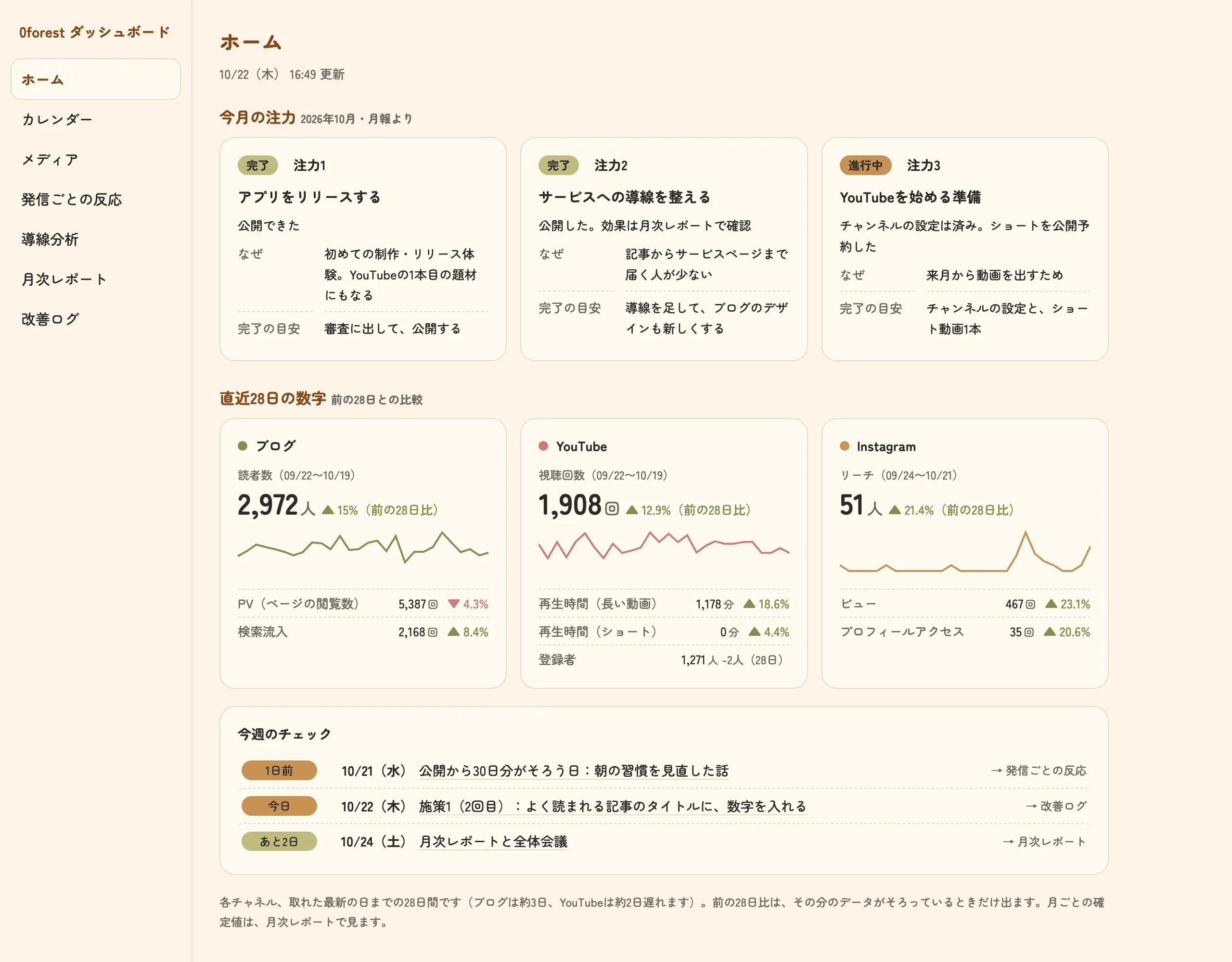The width and height of the screenshot is (1232, 962).
Task: Open the ホーム sidebar item
Action: (x=95, y=79)
